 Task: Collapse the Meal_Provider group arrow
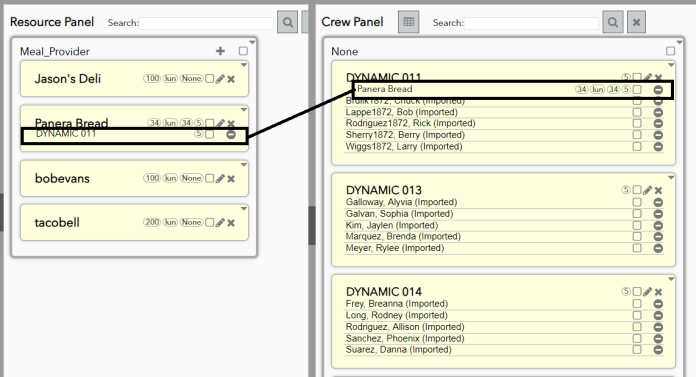click(252, 42)
